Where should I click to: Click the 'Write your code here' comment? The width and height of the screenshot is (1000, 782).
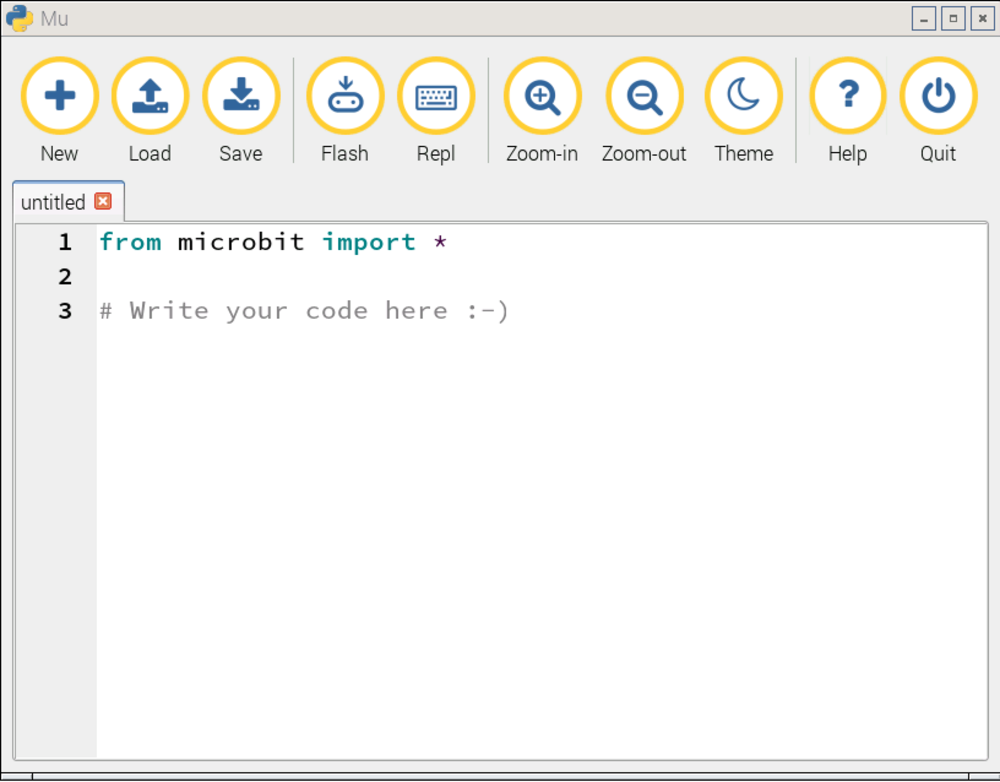click(x=304, y=311)
